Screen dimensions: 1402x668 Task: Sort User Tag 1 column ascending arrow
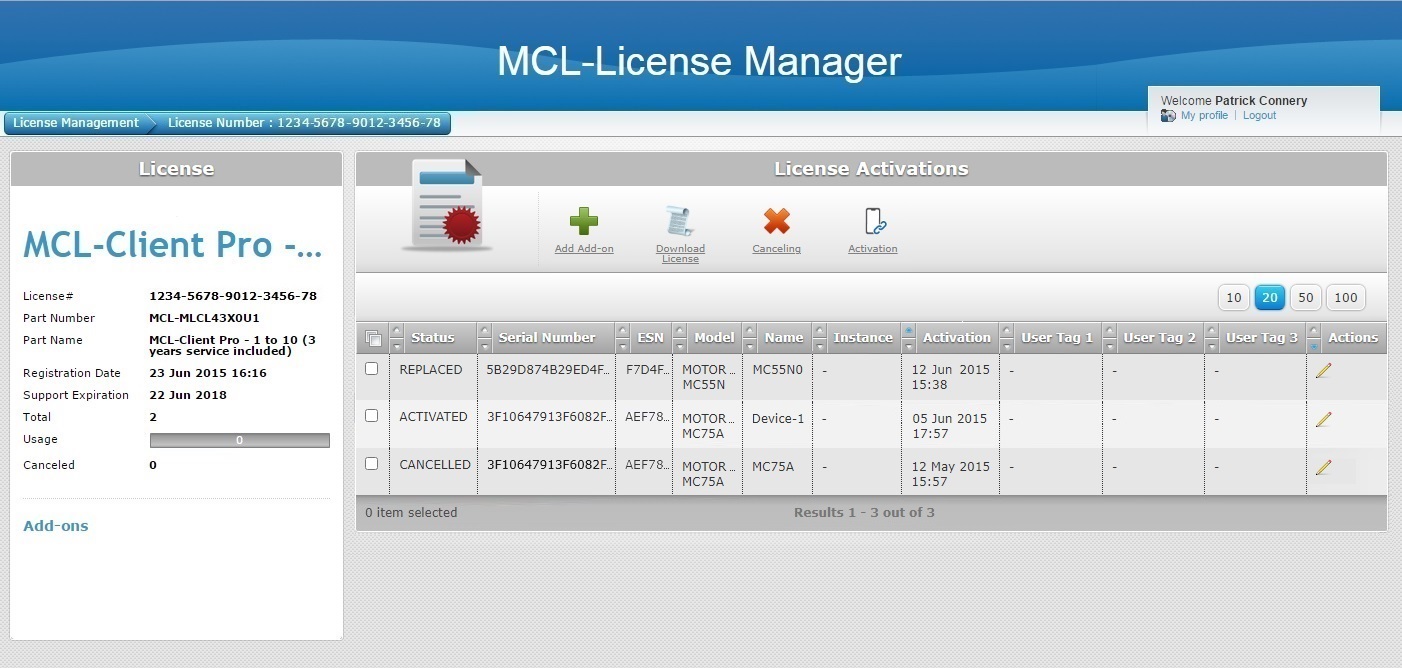pyautogui.click(x=1007, y=330)
